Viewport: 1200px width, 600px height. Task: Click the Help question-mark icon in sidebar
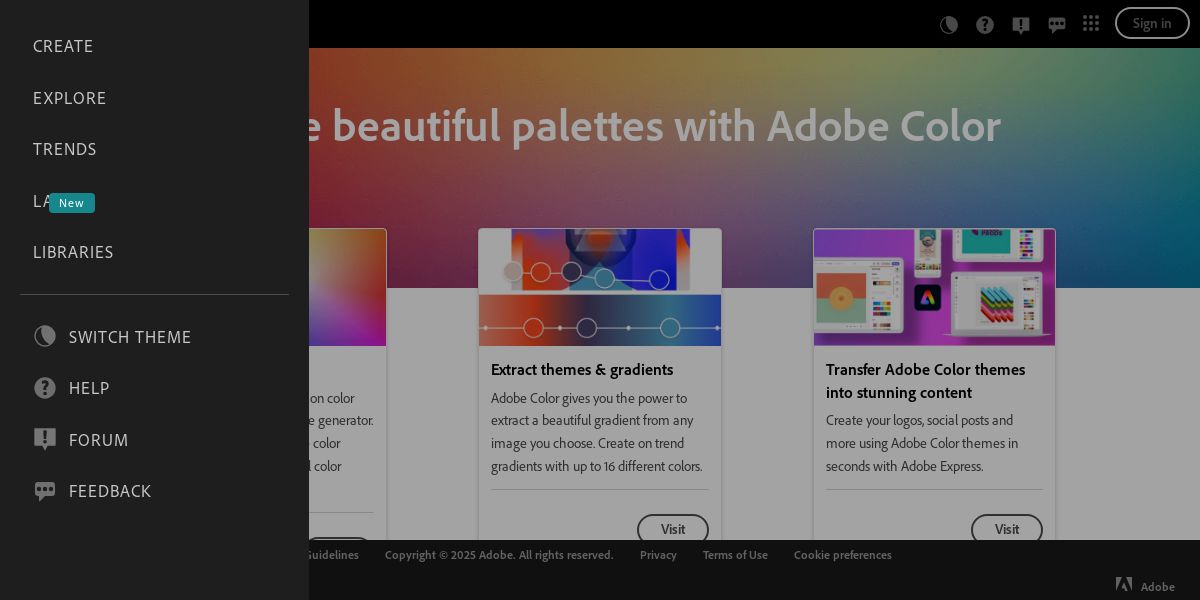click(x=45, y=388)
